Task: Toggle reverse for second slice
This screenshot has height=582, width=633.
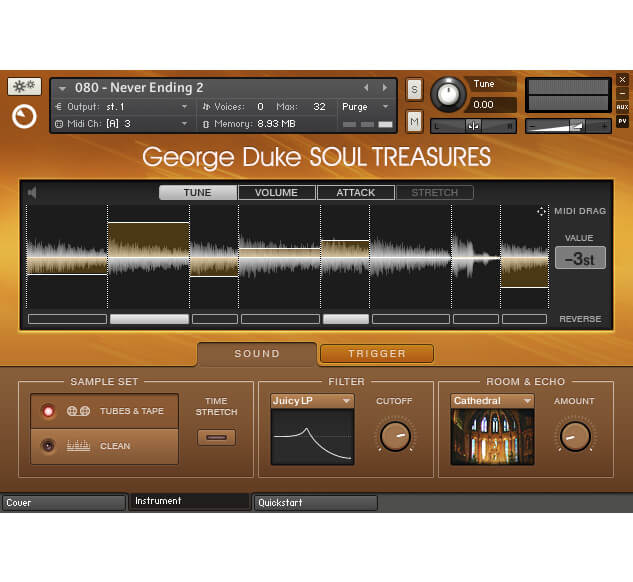Action: tap(149, 319)
